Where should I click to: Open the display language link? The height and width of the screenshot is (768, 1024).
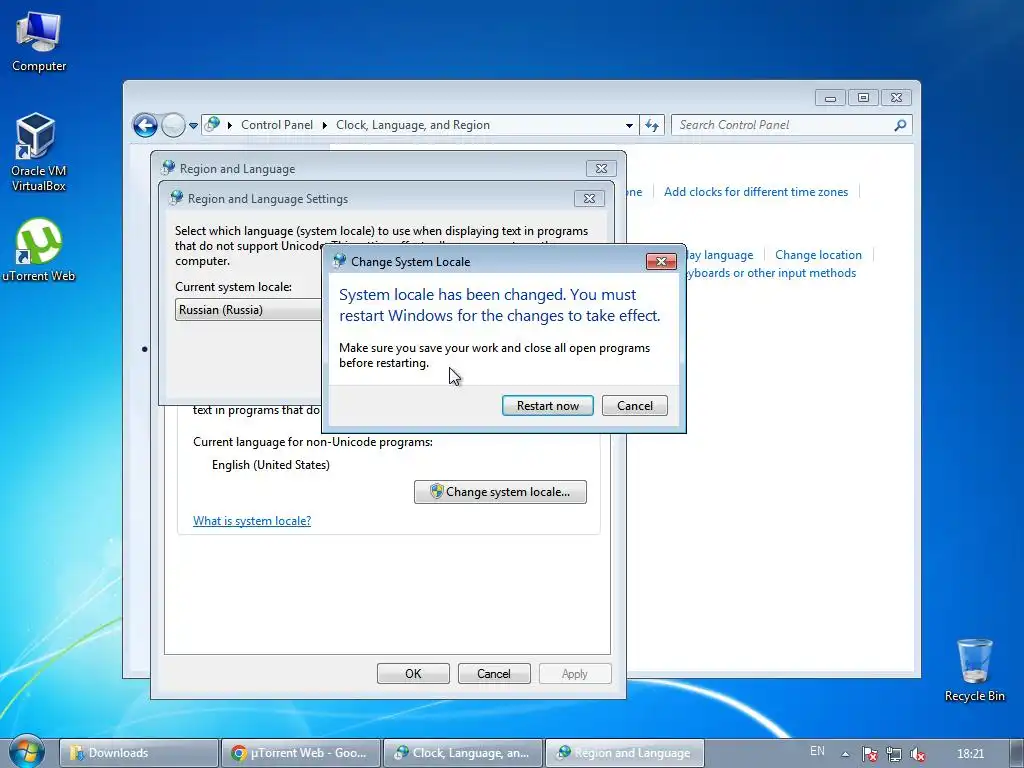(x=720, y=255)
